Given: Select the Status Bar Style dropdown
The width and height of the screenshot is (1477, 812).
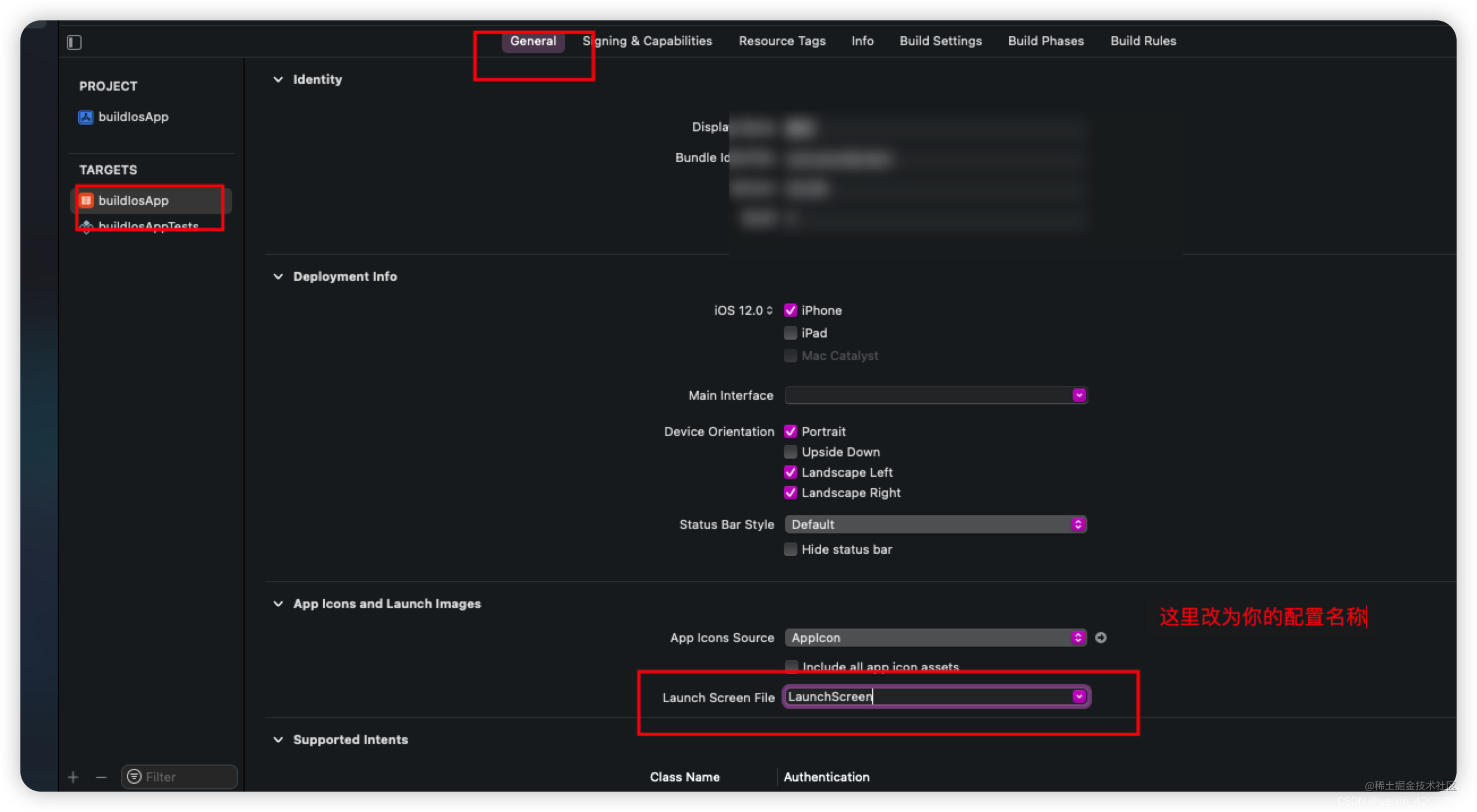Looking at the screenshot, I should 935,523.
